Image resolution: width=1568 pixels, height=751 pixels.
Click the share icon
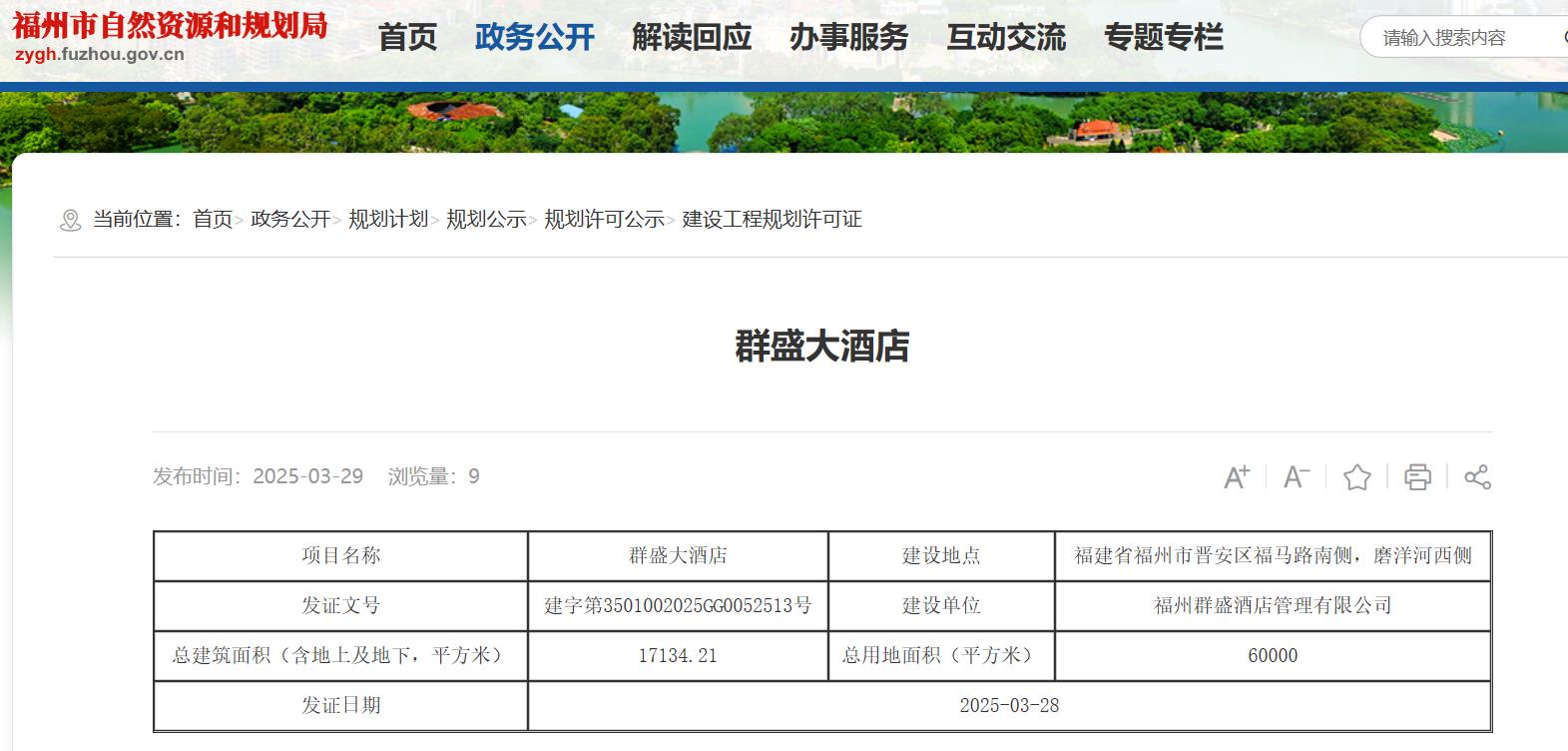1478,477
